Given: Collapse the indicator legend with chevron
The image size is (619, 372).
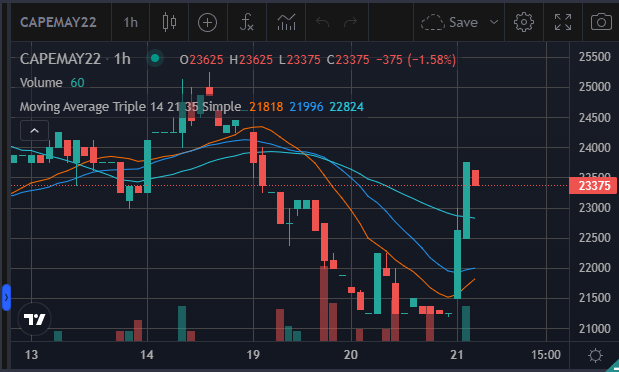Looking at the screenshot, I should [34, 131].
